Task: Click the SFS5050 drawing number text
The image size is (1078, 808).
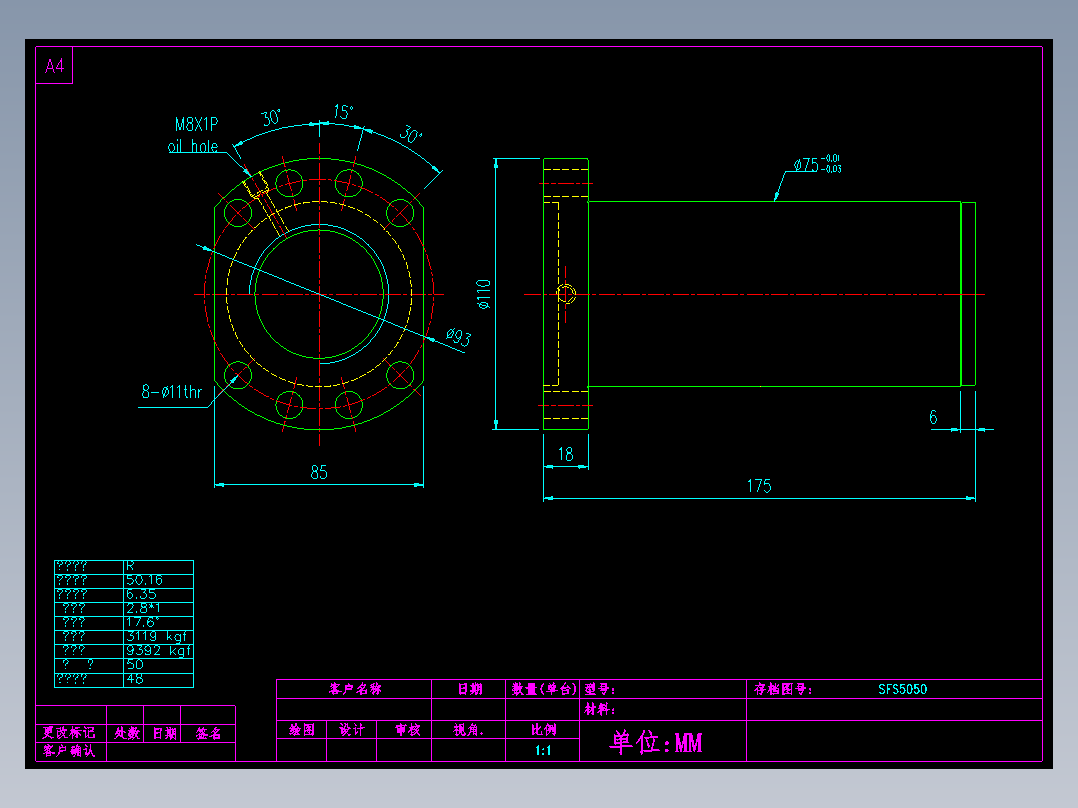Action: point(902,689)
